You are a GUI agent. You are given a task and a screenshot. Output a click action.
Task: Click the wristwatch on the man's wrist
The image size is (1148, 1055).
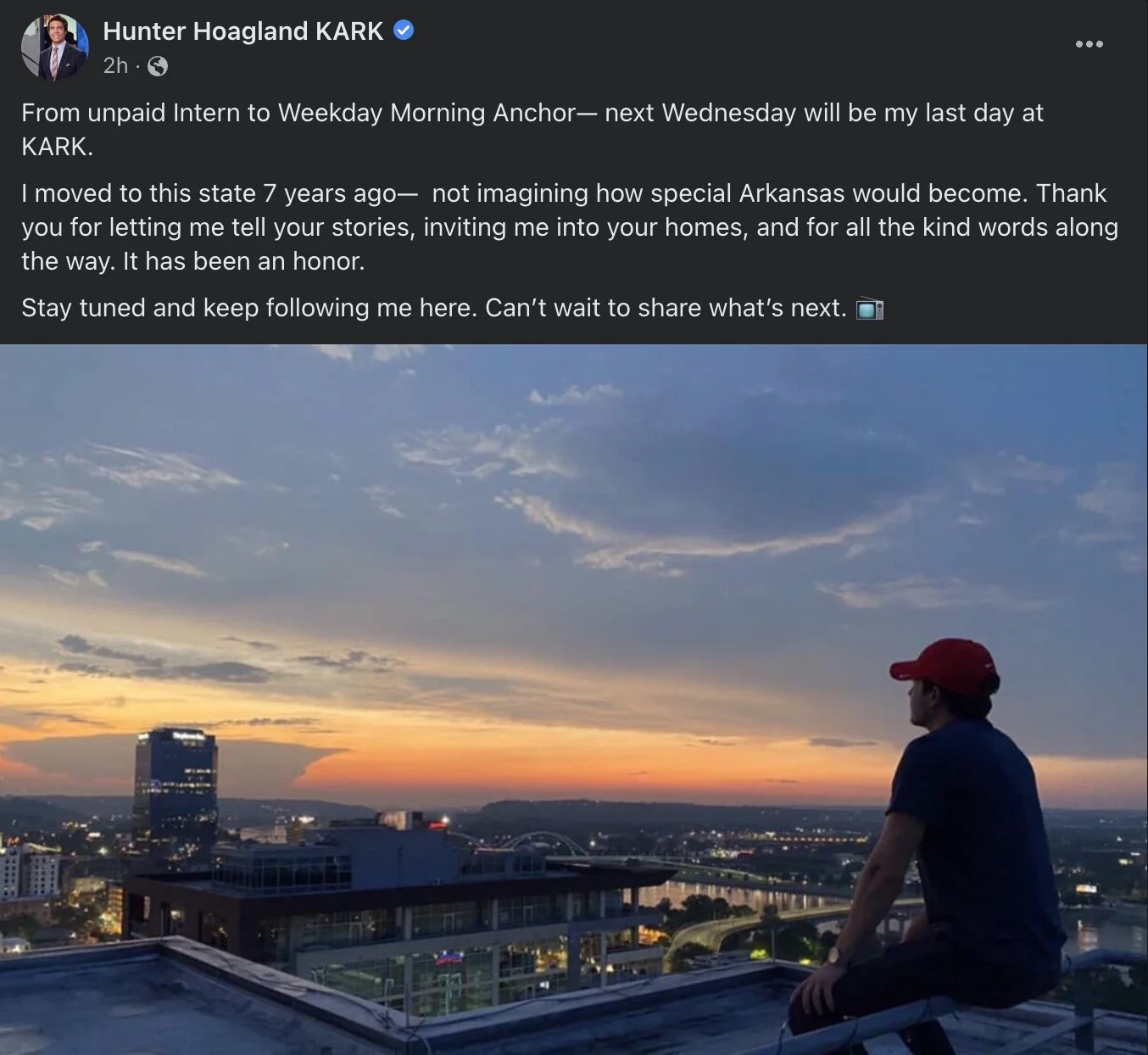pos(837,957)
